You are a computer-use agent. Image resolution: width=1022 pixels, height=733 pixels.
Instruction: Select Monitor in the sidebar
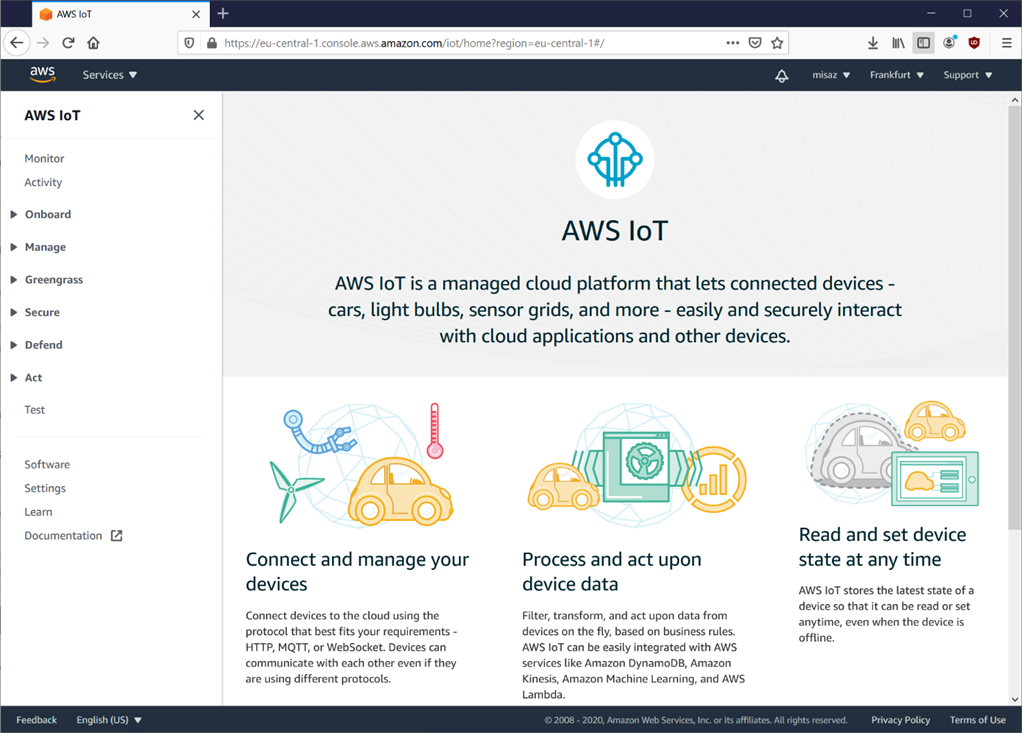coord(44,159)
